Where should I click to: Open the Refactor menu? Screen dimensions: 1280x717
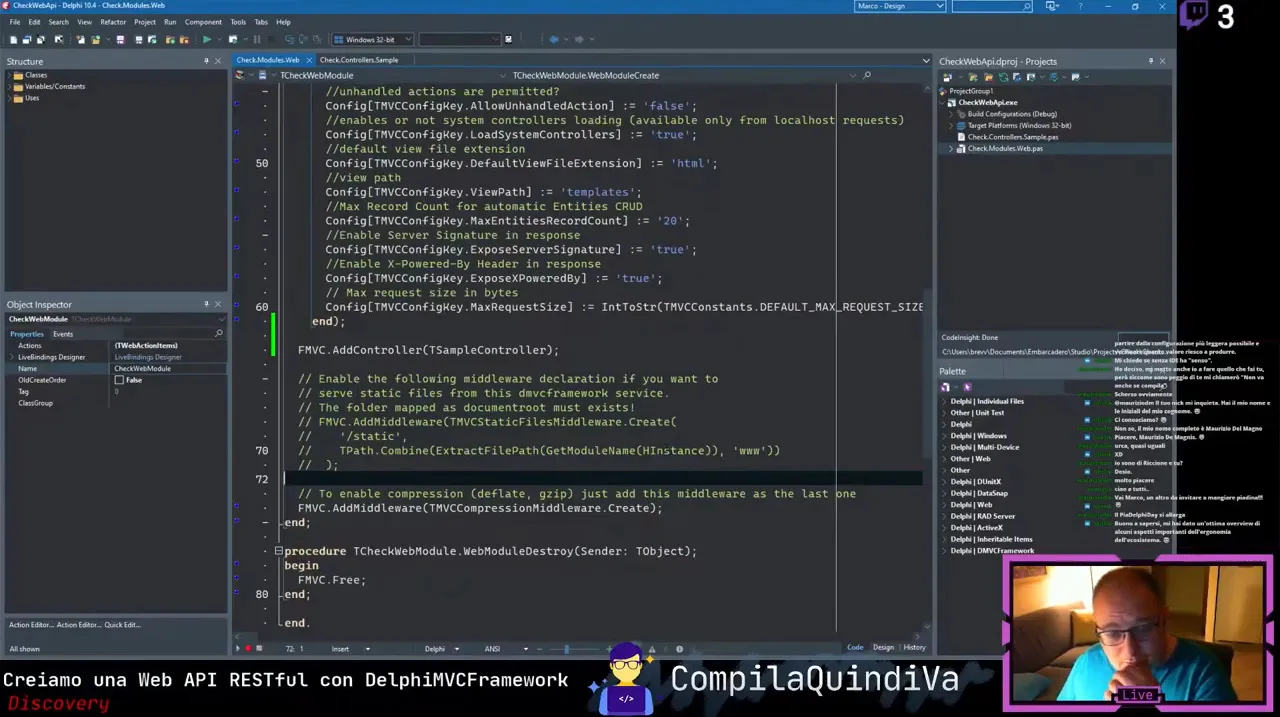click(x=113, y=21)
